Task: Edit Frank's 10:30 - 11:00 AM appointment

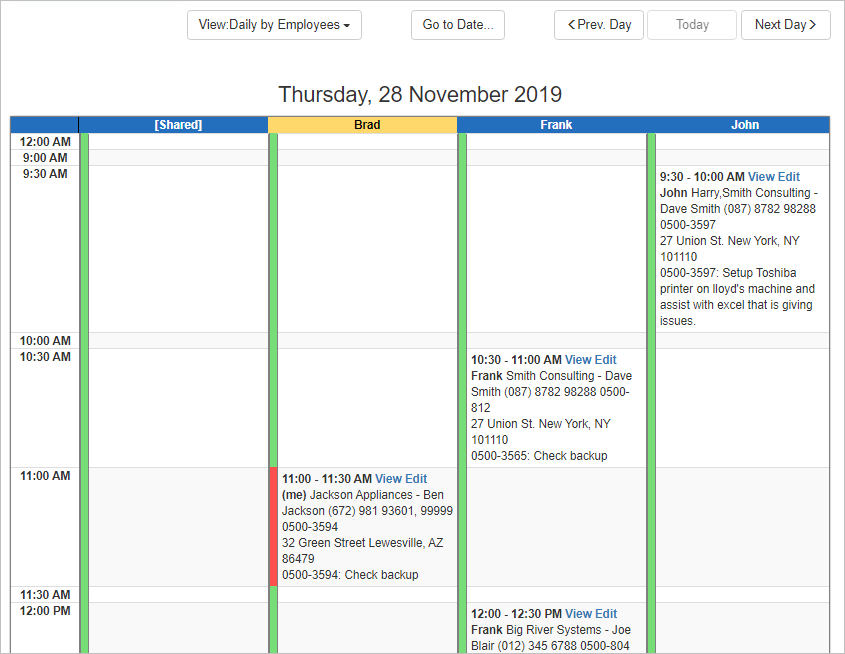Action: coord(605,360)
